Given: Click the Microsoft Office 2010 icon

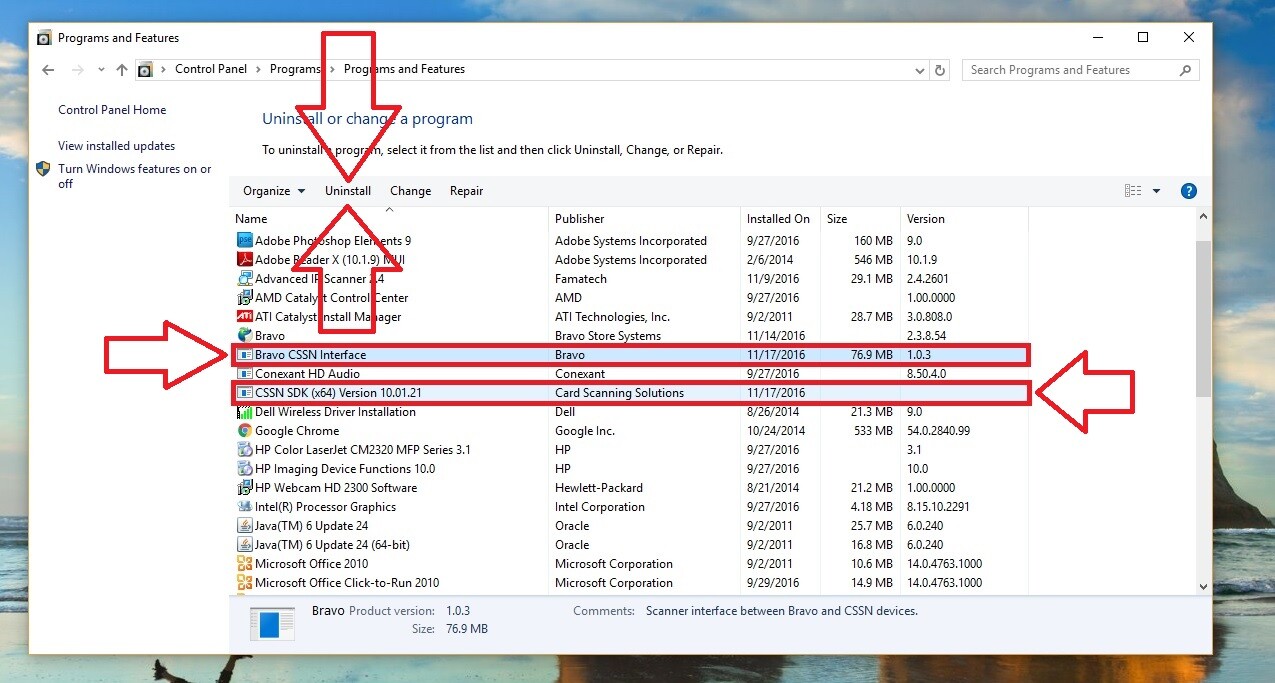Looking at the screenshot, I should (x=244, y=564).
